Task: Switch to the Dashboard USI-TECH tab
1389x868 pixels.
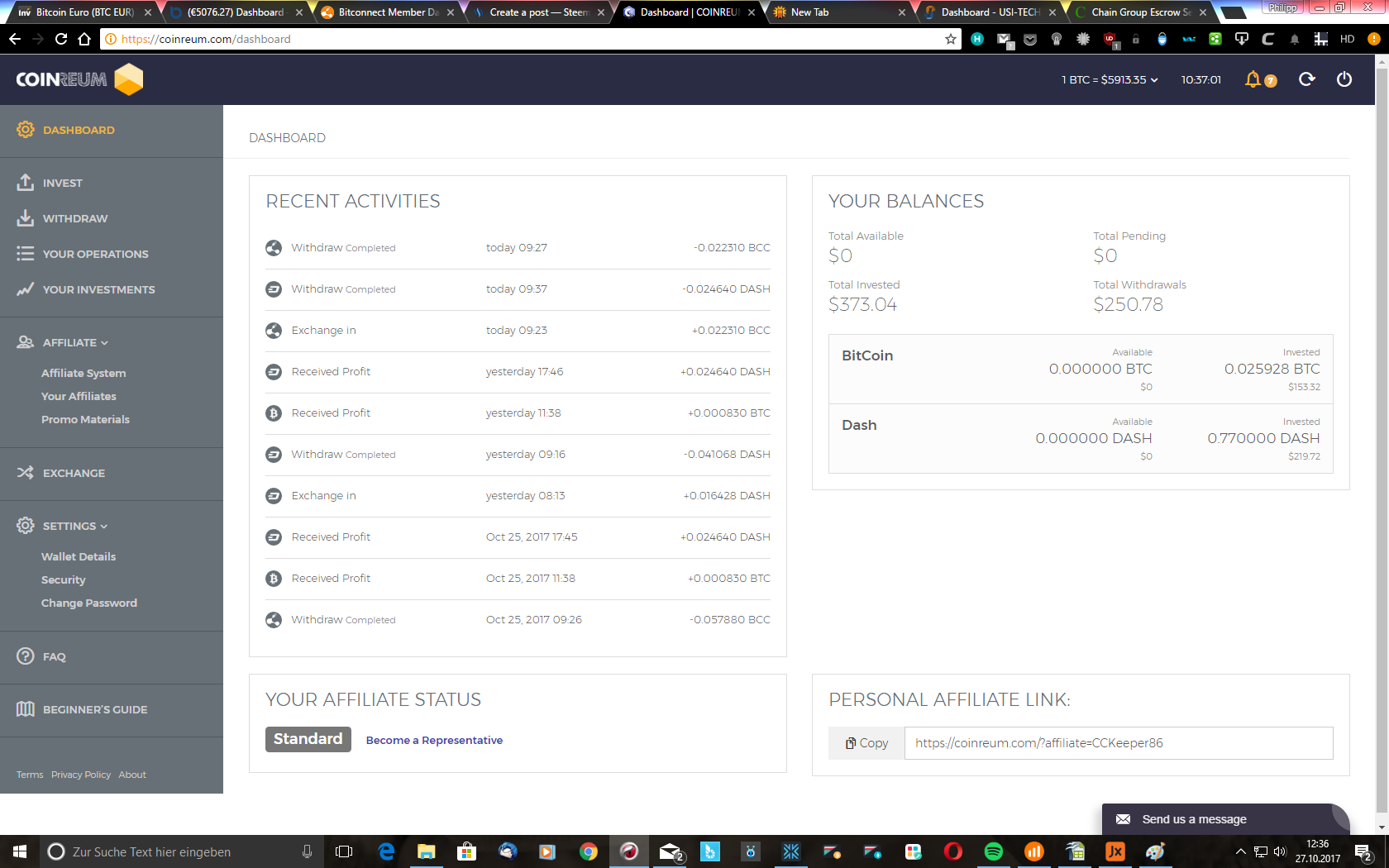Action: point(990,12)
